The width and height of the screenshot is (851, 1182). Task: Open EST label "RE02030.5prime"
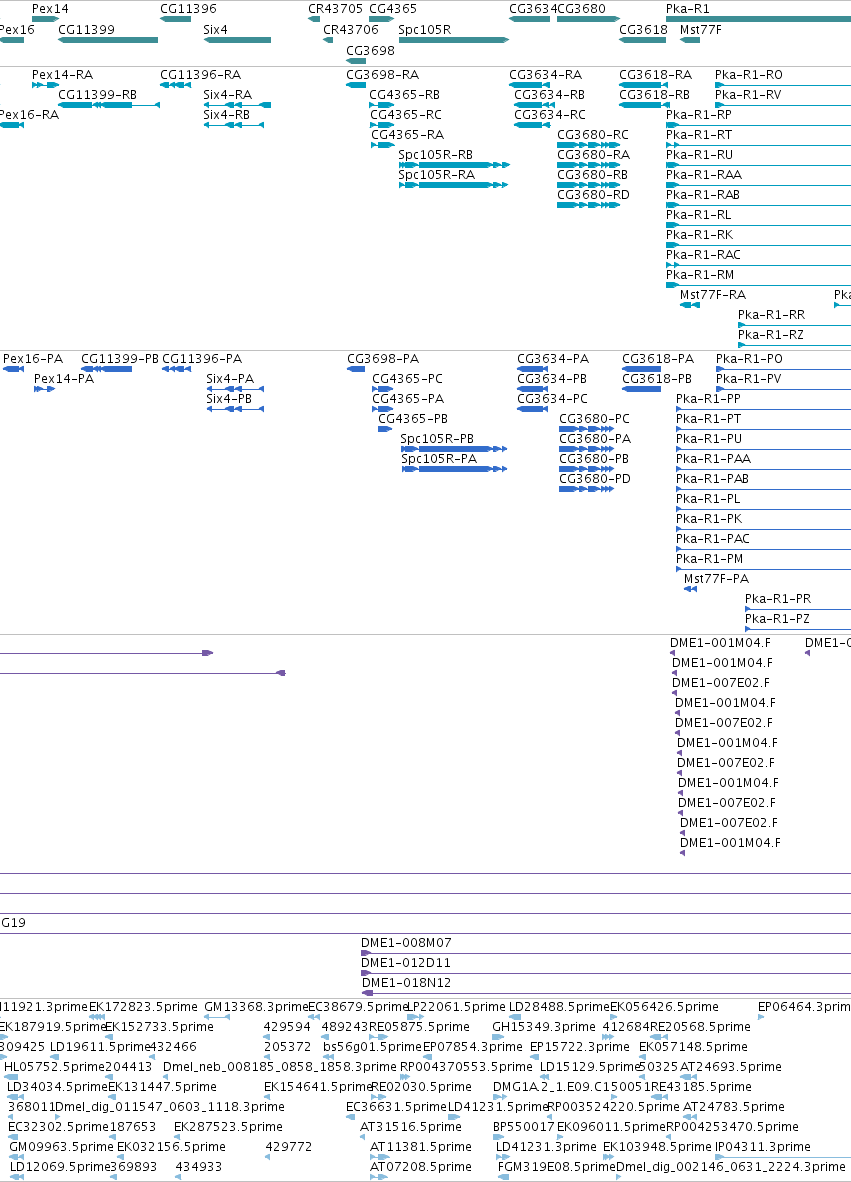coord(421,1087)
